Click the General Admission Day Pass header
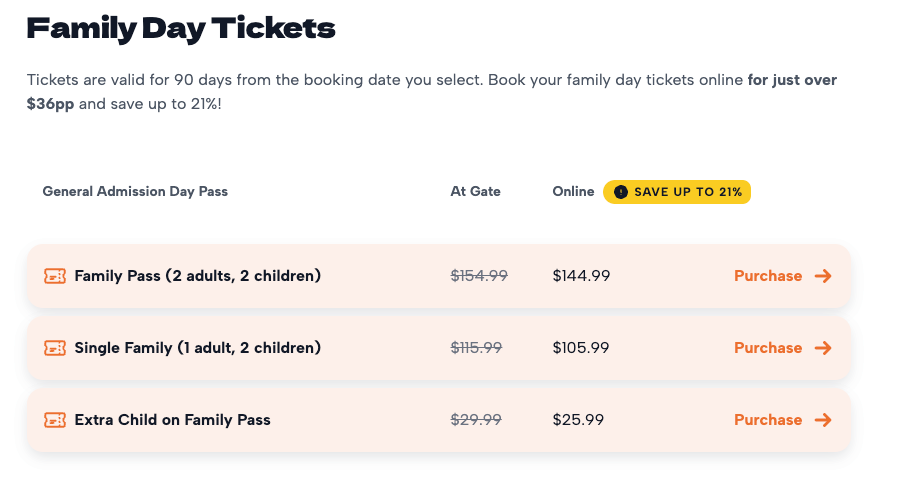Screen dimensions: 897x491 135,191
